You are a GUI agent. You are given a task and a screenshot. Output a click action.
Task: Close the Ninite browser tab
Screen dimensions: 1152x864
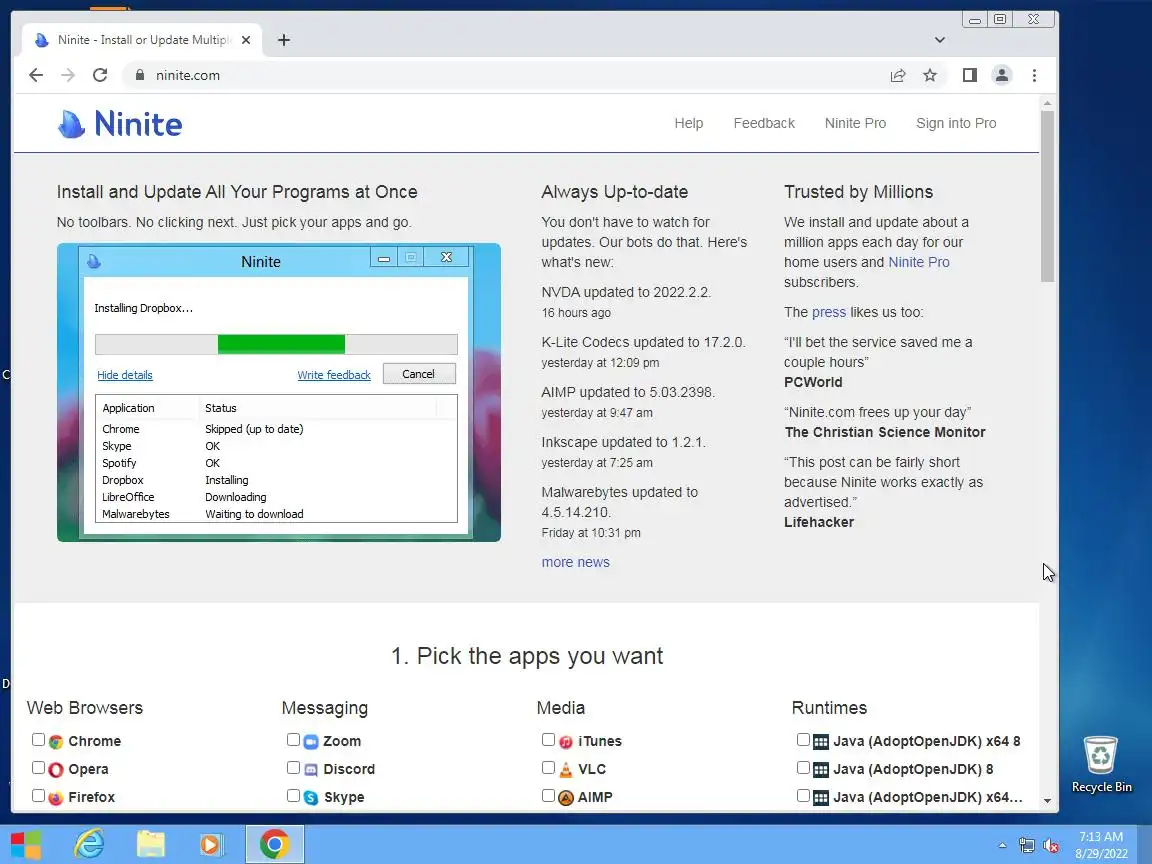click(x=246, y=40)
